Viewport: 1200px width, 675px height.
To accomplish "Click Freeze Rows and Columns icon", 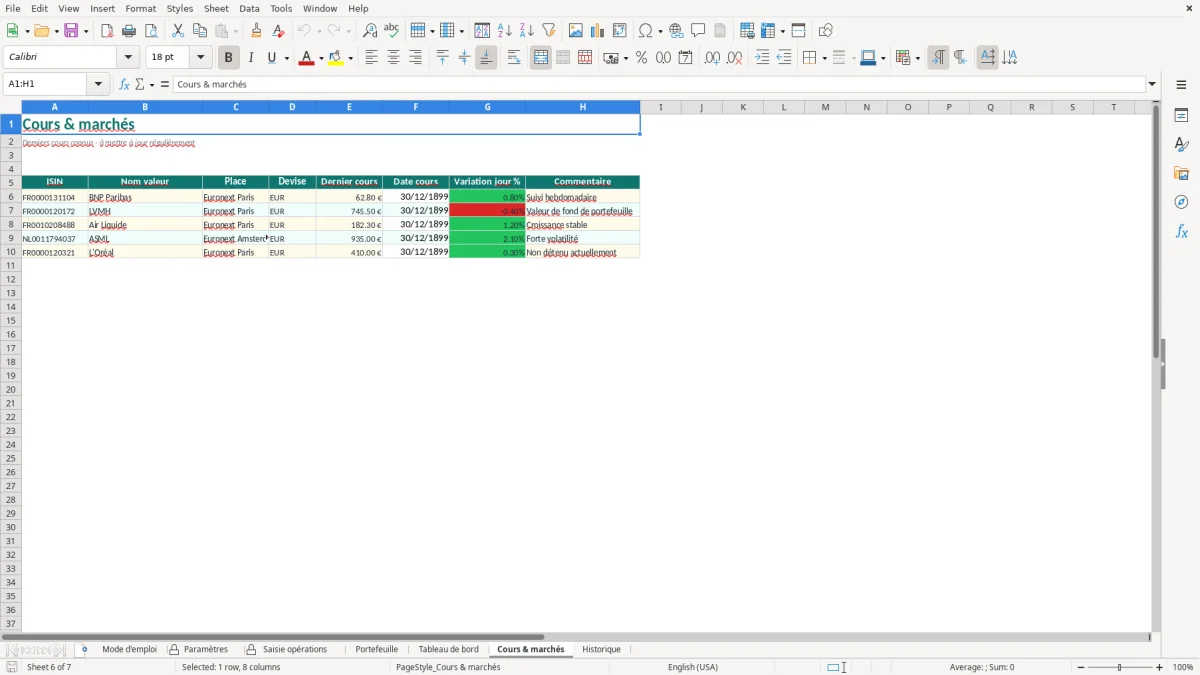I will point(768,31).
